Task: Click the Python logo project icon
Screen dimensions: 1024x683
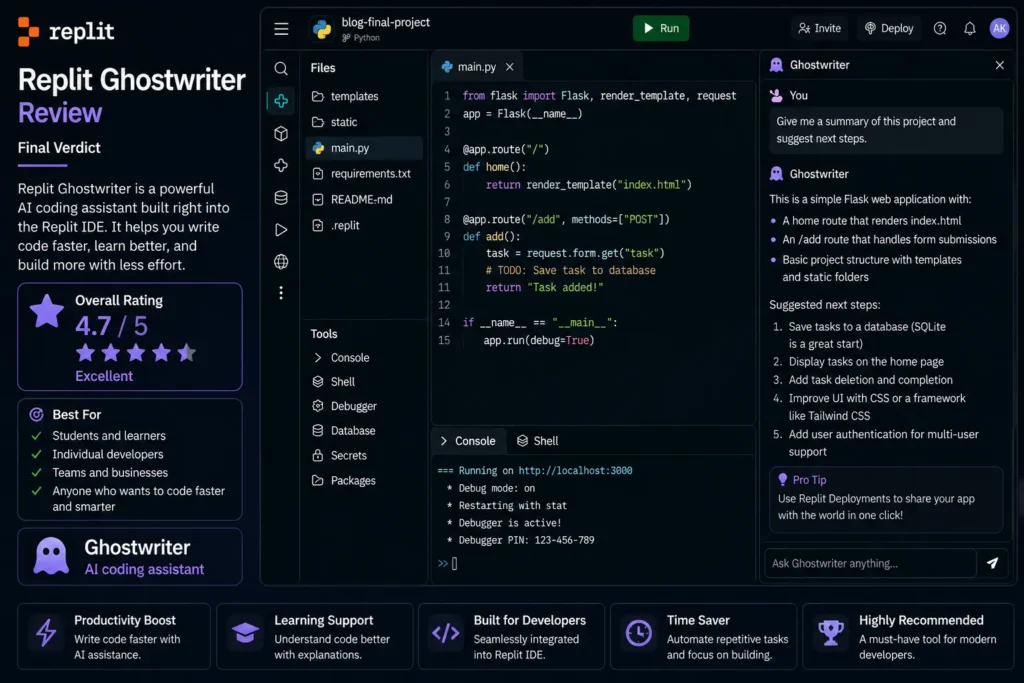Action: coord(322,29)
